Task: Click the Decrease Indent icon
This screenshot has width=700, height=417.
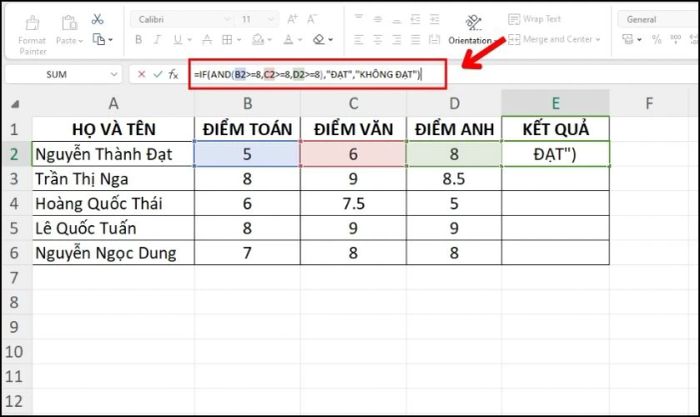Action: pos(415,19)
